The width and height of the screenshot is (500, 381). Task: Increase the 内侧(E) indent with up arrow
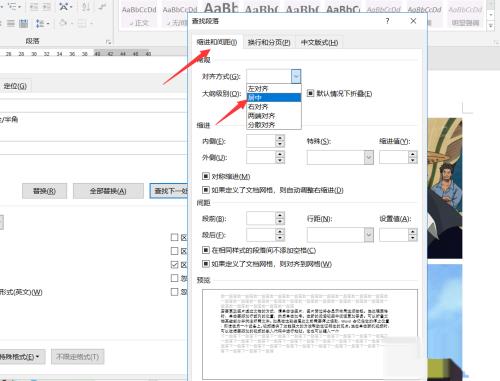pos(280,138)
